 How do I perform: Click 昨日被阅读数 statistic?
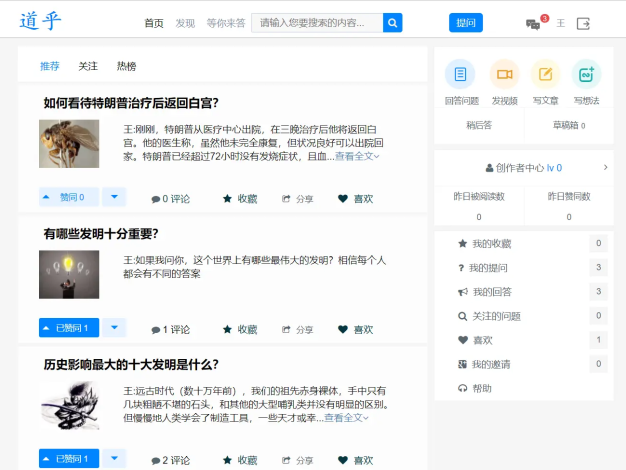(x=479, y=206)
